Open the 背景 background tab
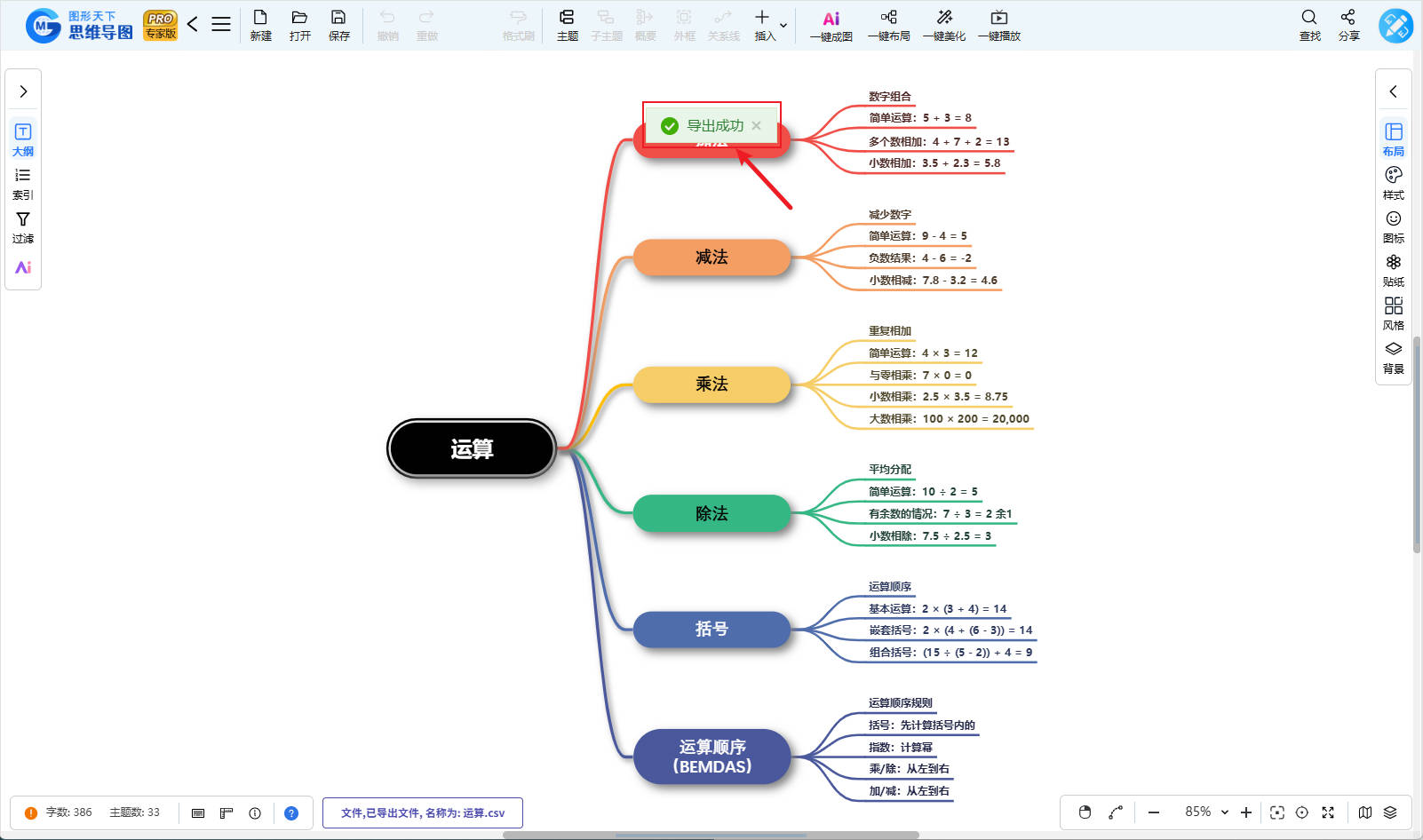 click(x=1393, y=357)
